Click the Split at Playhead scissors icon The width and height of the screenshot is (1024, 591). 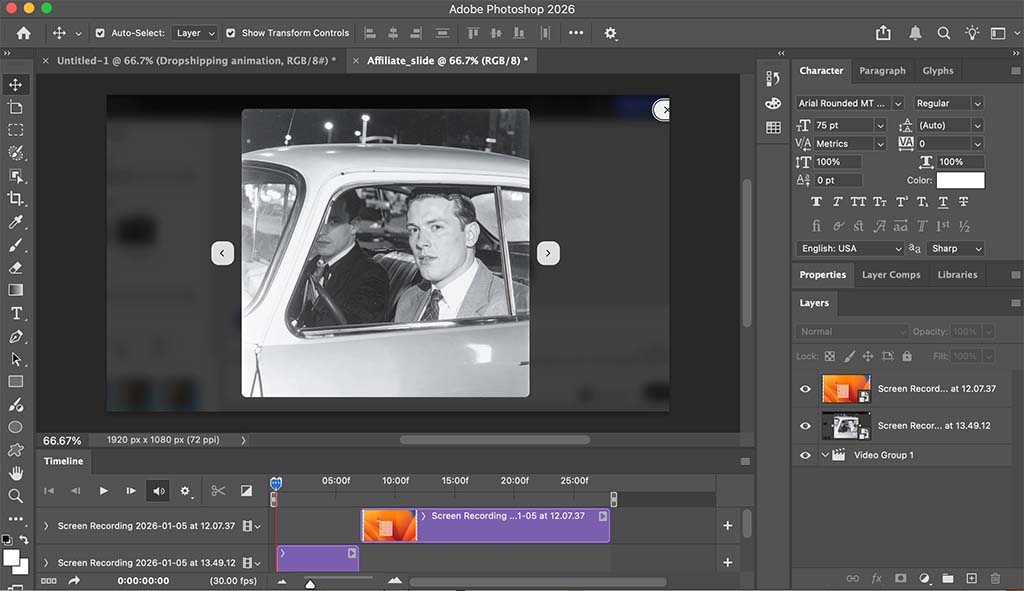tap(217, 490)
